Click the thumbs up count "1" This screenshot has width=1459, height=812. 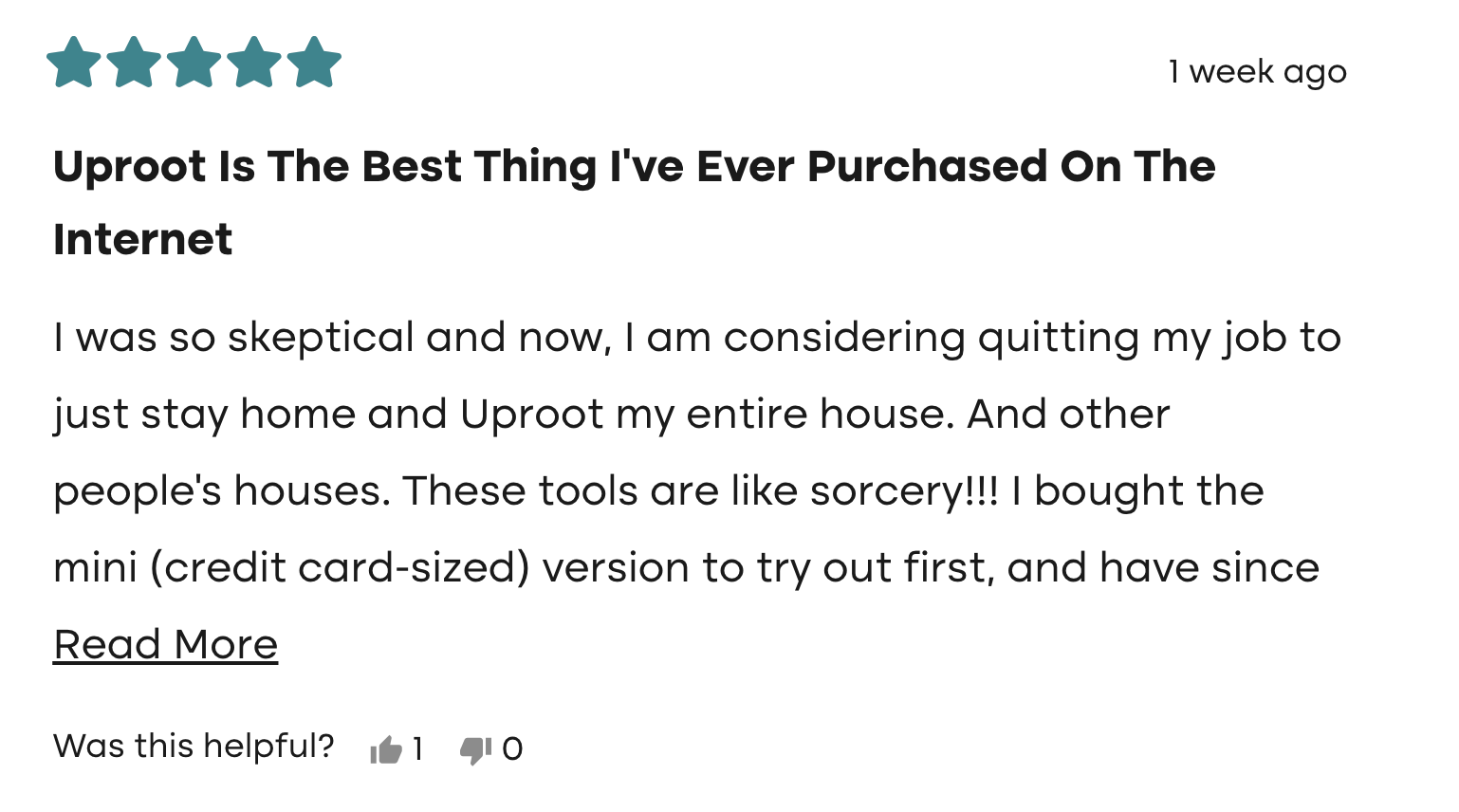pyautogui.click(x=417, y=749)
